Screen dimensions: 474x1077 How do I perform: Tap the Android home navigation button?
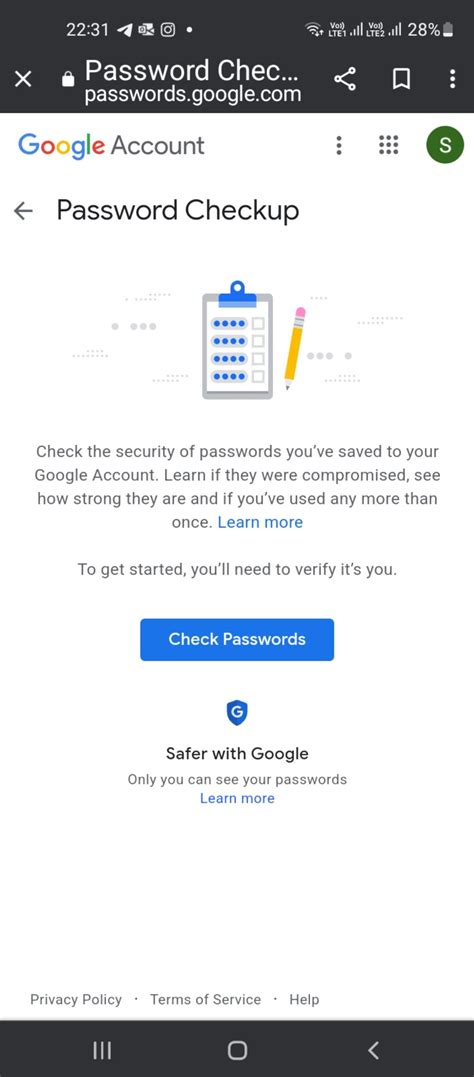click(237, 1050)
